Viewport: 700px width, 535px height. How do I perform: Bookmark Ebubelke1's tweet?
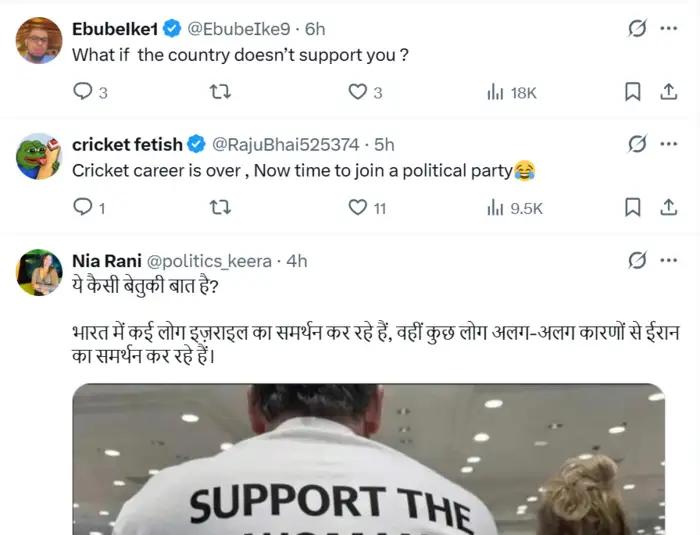(x=632, y=92)
